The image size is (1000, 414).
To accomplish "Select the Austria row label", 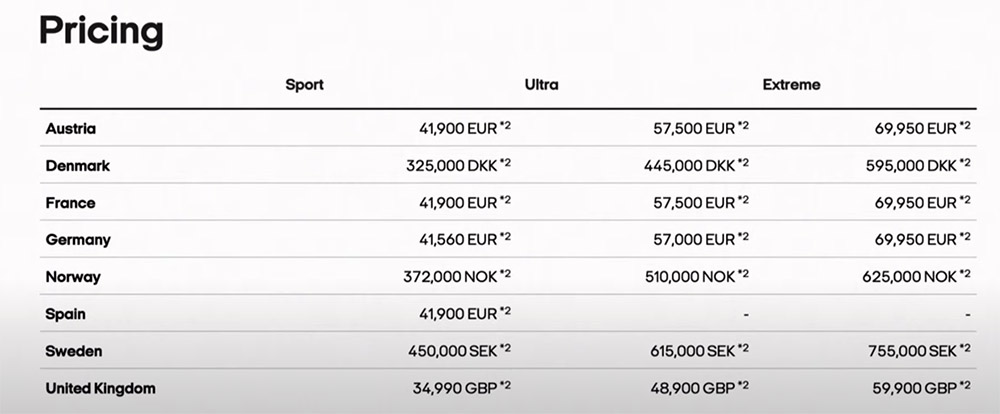I will click(71, 129).
